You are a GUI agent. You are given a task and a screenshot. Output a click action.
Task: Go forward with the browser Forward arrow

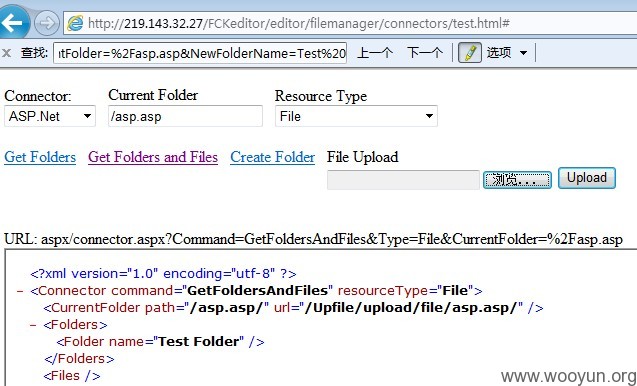pyautogui.click(x=47, y=23)
